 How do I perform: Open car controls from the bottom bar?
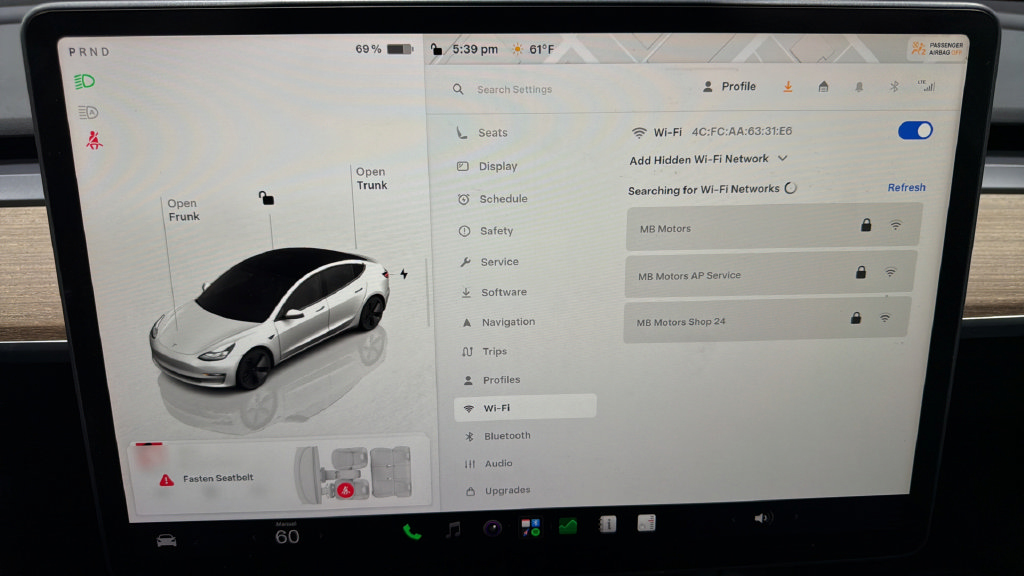coord(166,540)
